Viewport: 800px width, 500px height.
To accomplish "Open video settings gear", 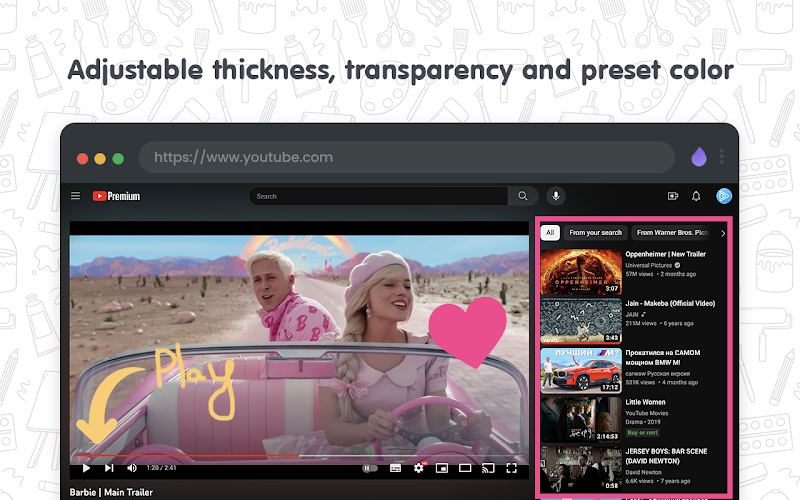I will point(419,468).
